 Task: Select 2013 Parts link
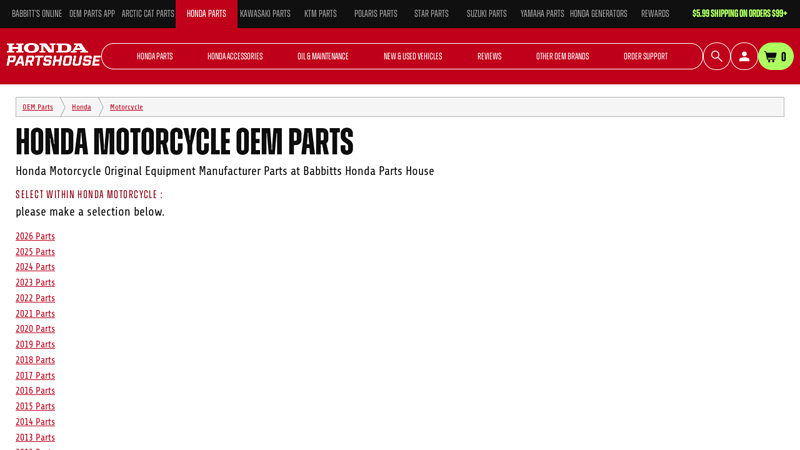tap(35, 437)
